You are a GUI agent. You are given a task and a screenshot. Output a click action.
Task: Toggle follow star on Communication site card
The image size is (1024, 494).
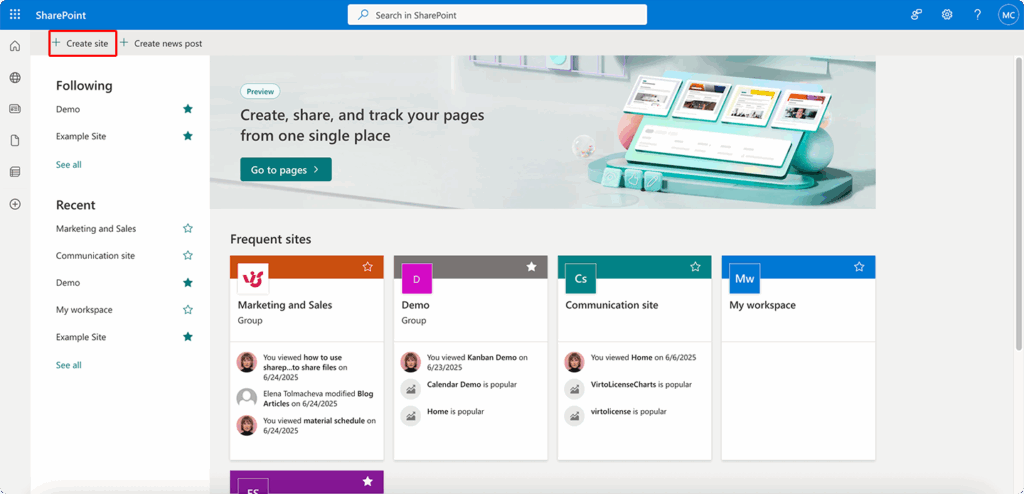click(695, 267)
